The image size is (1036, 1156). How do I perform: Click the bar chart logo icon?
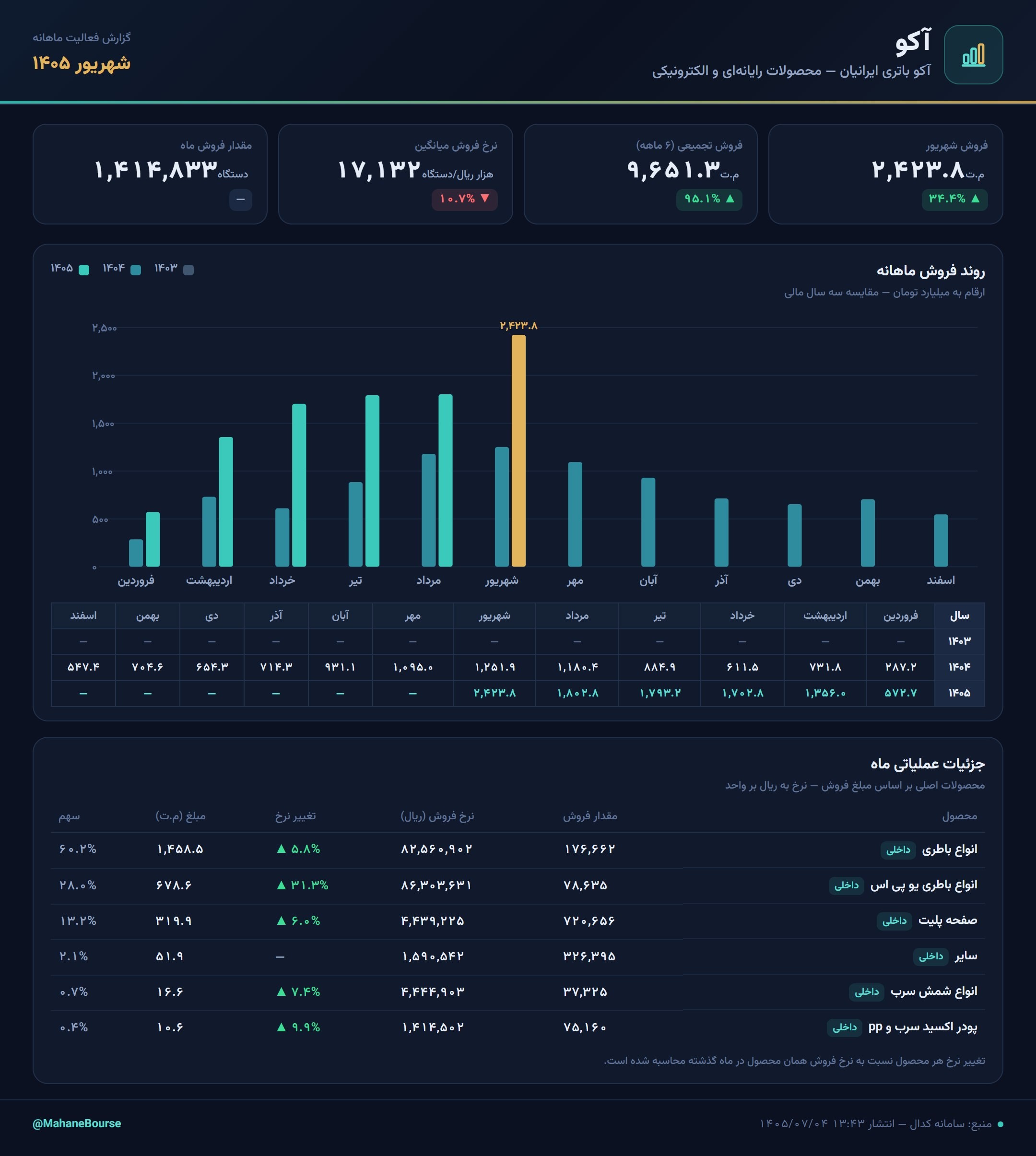[x=973, y=55]
